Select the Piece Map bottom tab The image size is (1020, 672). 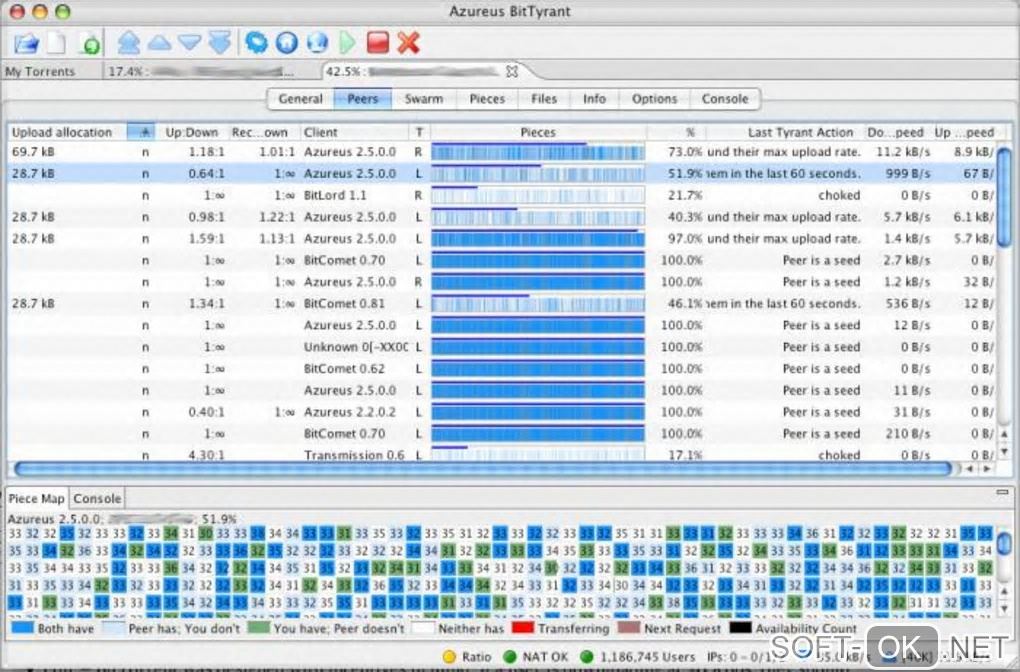pyautogui.click(x=36, y=499)
